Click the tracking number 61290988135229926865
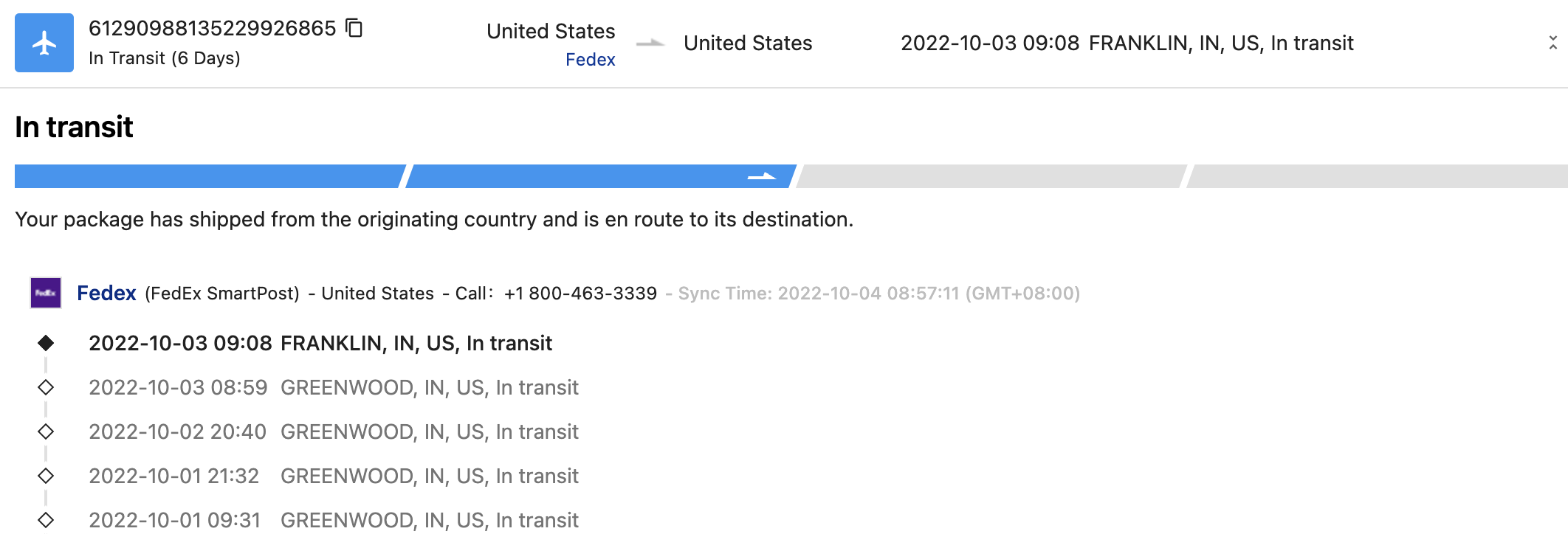The width and height of the screenshot is (1568, 534). click(x=213, y=28)
